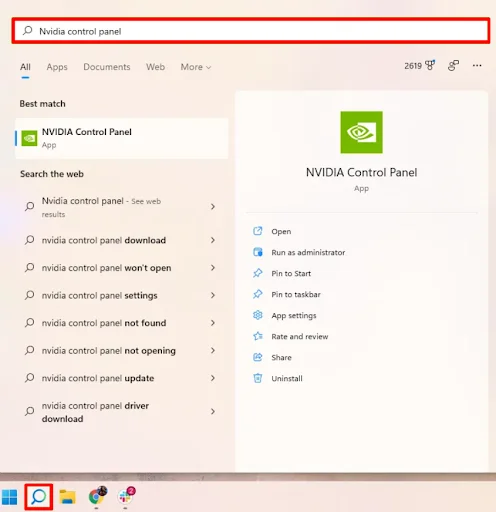This screenshot has width=496, height=512.
Task: Click the magnifier icon beside driver download suggestion
Action: coord(29,412)
